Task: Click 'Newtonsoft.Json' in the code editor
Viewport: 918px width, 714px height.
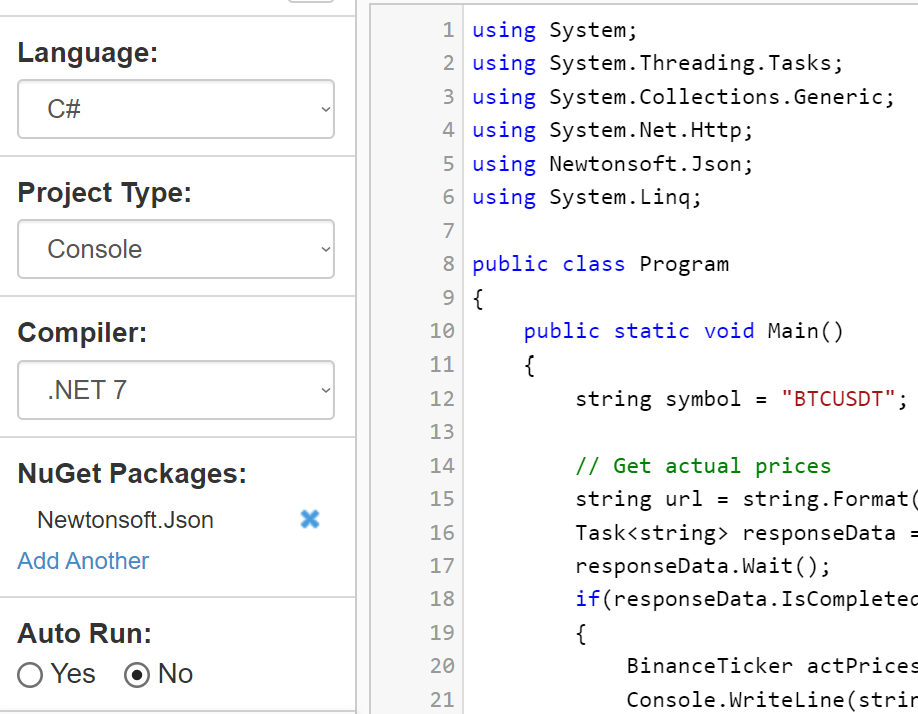Action: [x=645, y=164]
